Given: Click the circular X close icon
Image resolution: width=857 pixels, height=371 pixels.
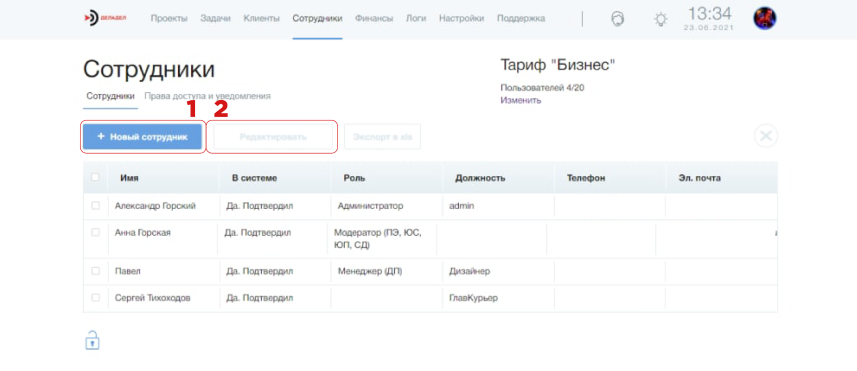Looking at the screenshot, I should pos(766,136).
